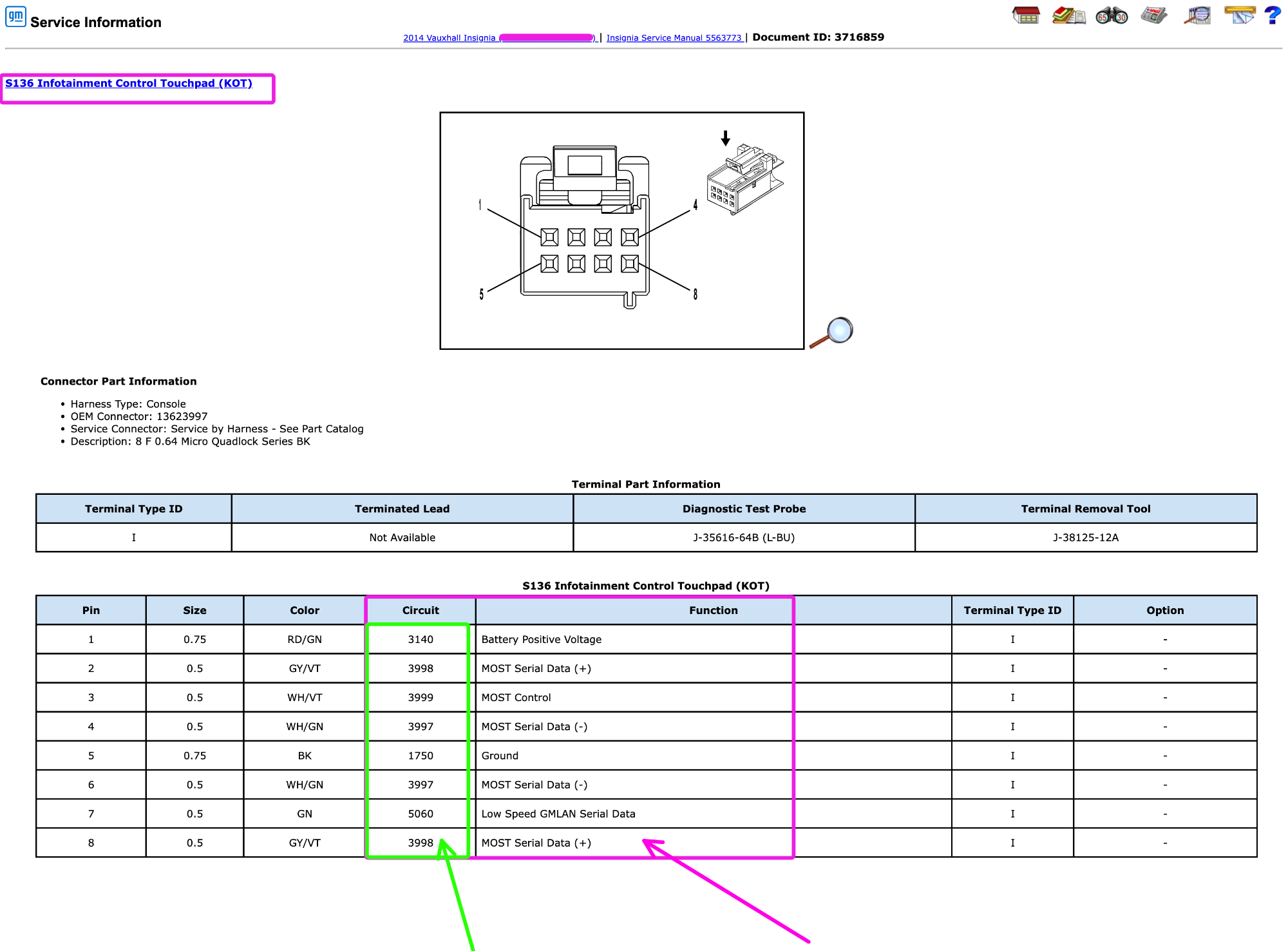
Task: Enlarge the connector diagram with the magnifier
Action: (x=831, y=332)
